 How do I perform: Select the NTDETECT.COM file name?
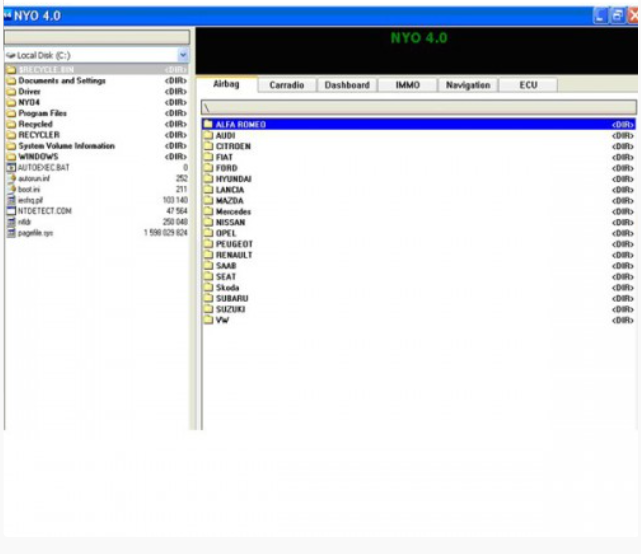click(45, 211)
